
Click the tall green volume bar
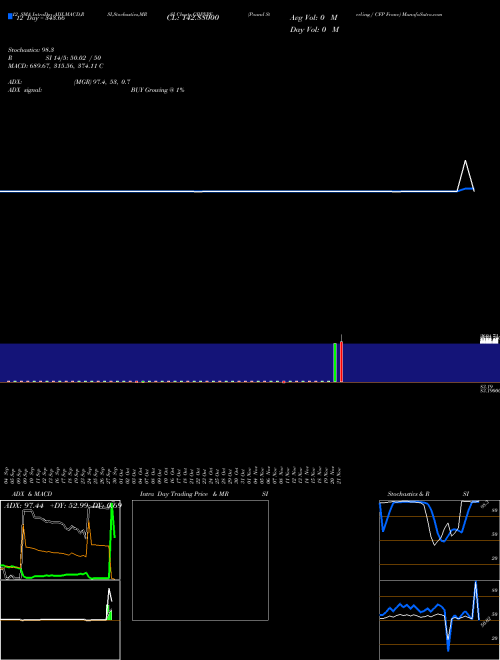(335, 362)
